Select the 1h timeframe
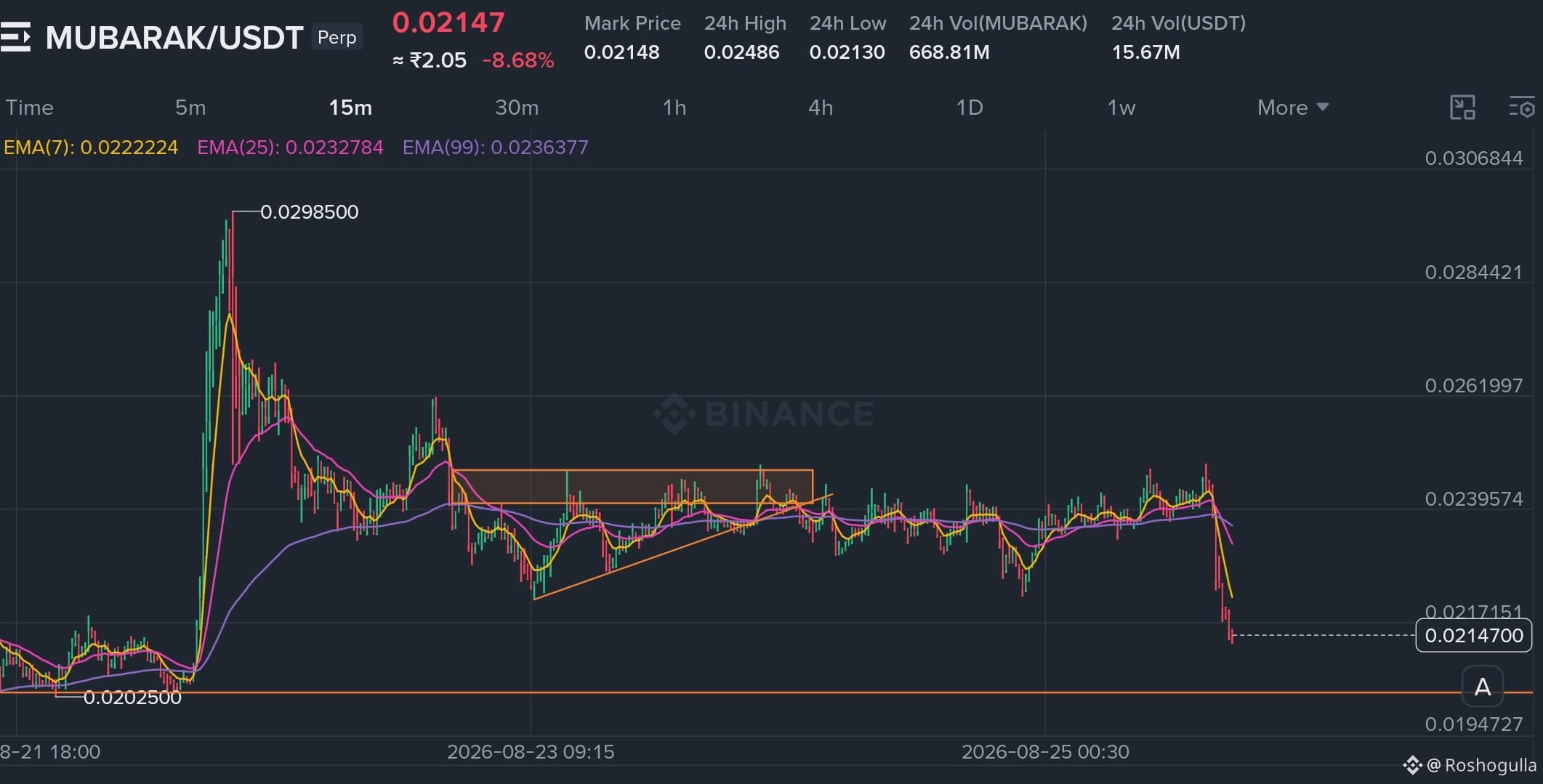The width and height of the screenshot is (1543, 784). coord(674,108)
